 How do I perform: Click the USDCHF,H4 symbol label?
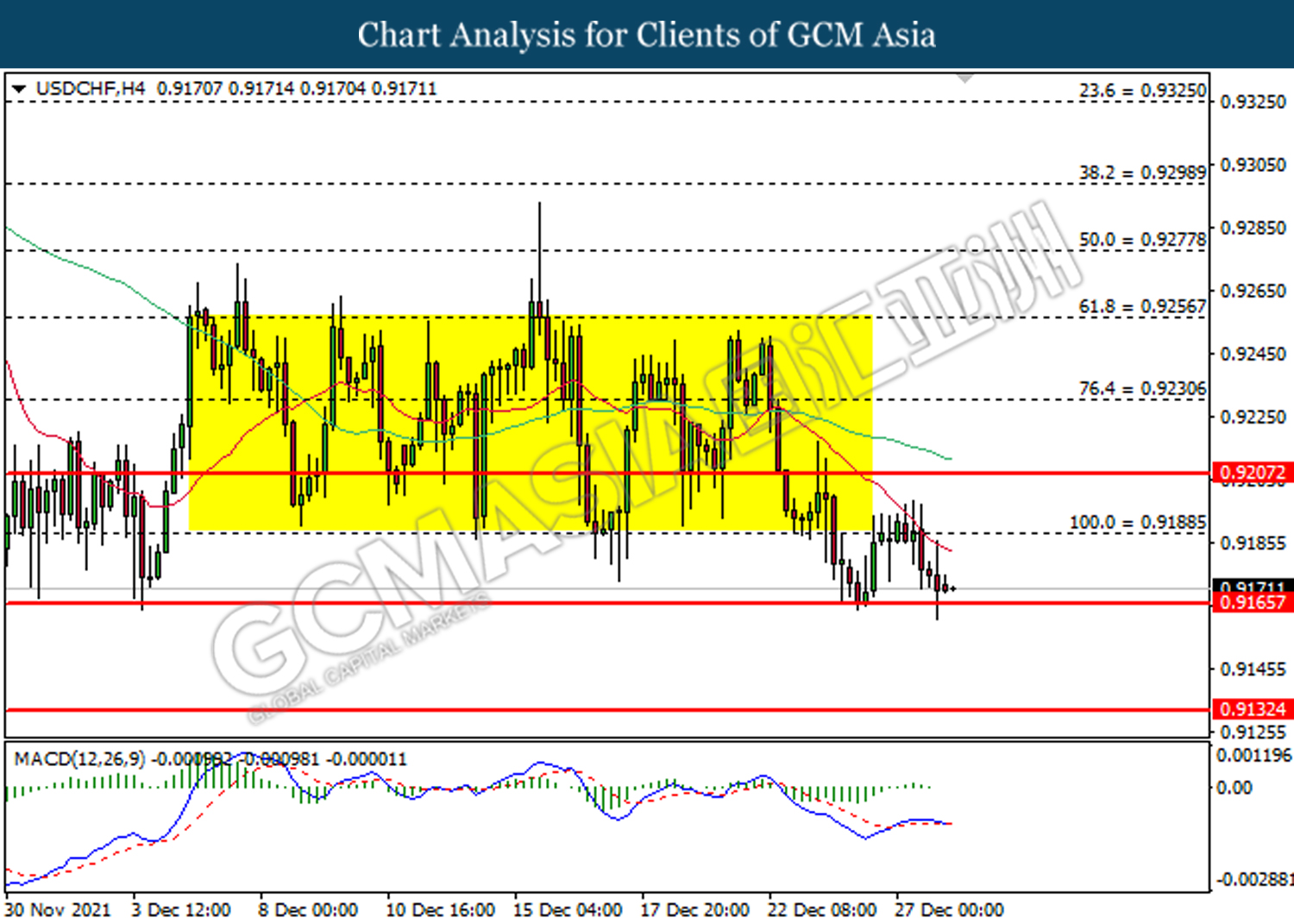(x=91, y=89)
